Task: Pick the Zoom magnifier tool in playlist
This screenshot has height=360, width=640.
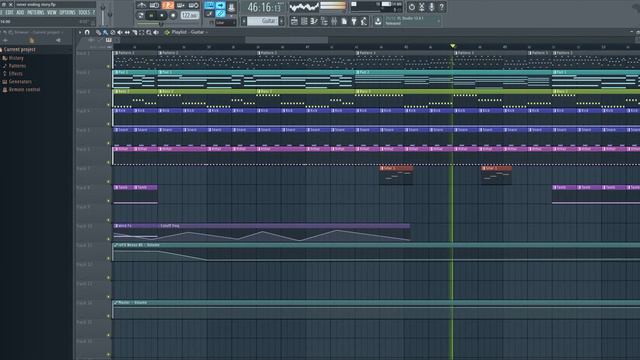Action: [149, 32]
